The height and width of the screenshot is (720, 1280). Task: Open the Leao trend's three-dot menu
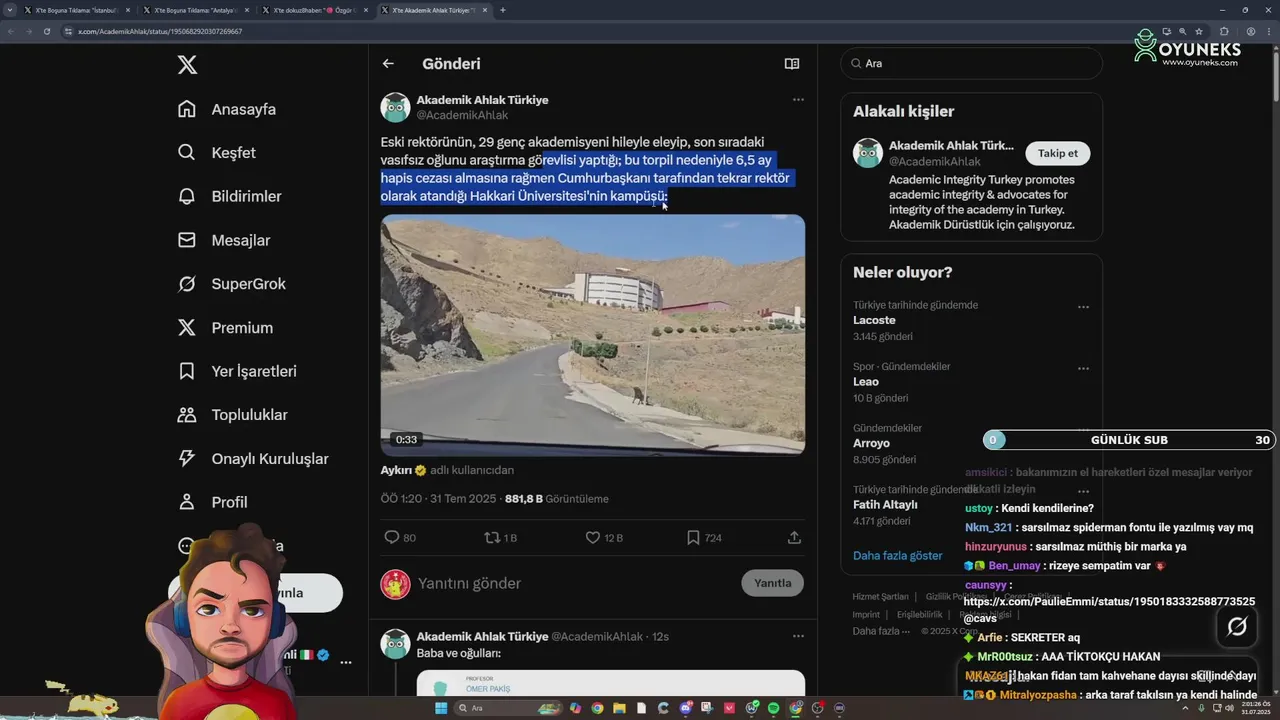1083,369
